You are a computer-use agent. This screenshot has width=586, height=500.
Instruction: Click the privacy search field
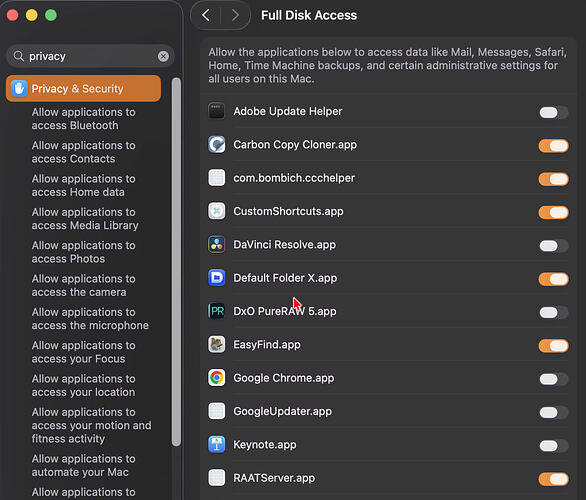(x=90, y=56)
